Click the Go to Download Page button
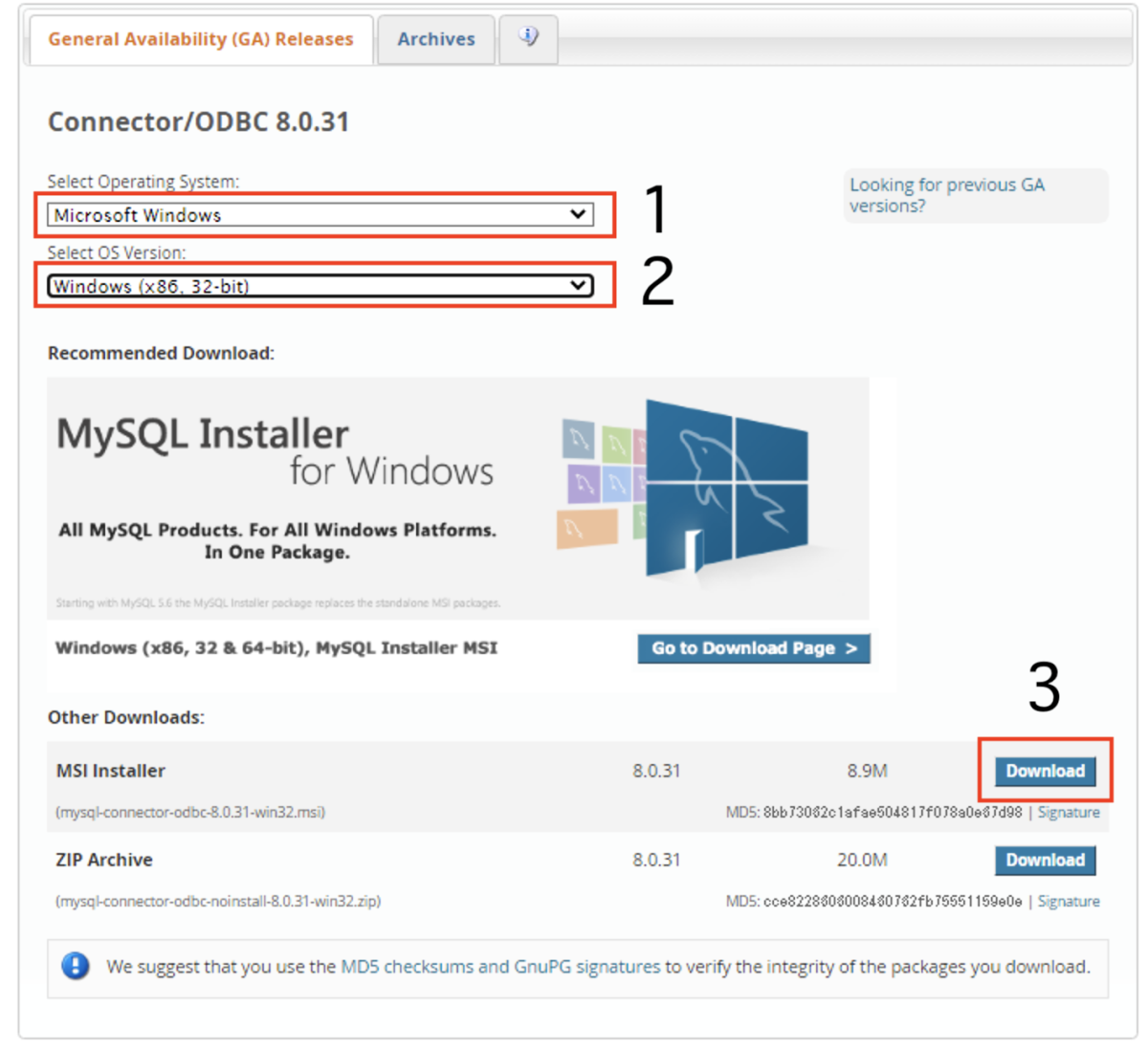 (x=754, y=648)
